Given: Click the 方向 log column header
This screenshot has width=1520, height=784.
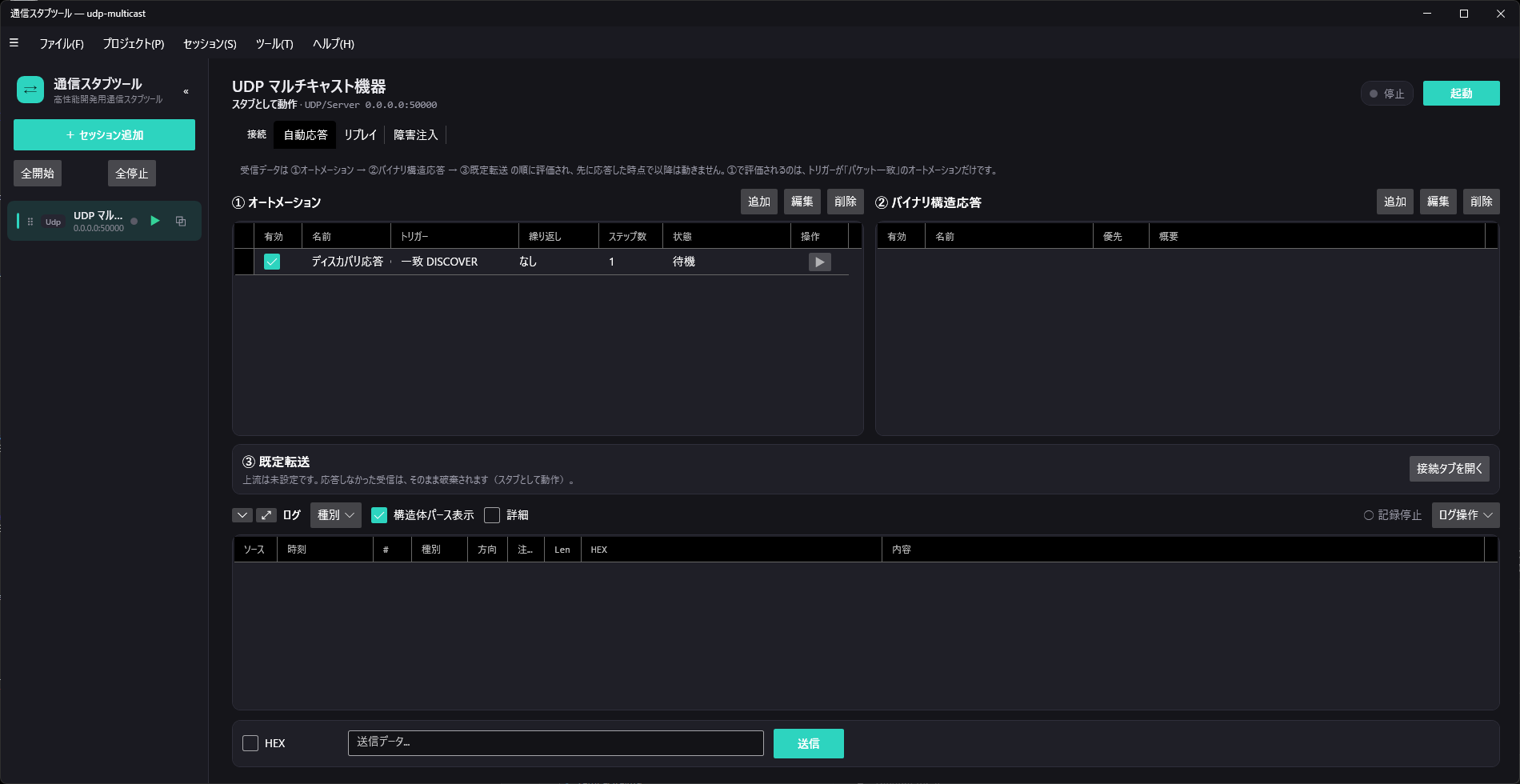Looking at the screenshot, I should (487, 549).
